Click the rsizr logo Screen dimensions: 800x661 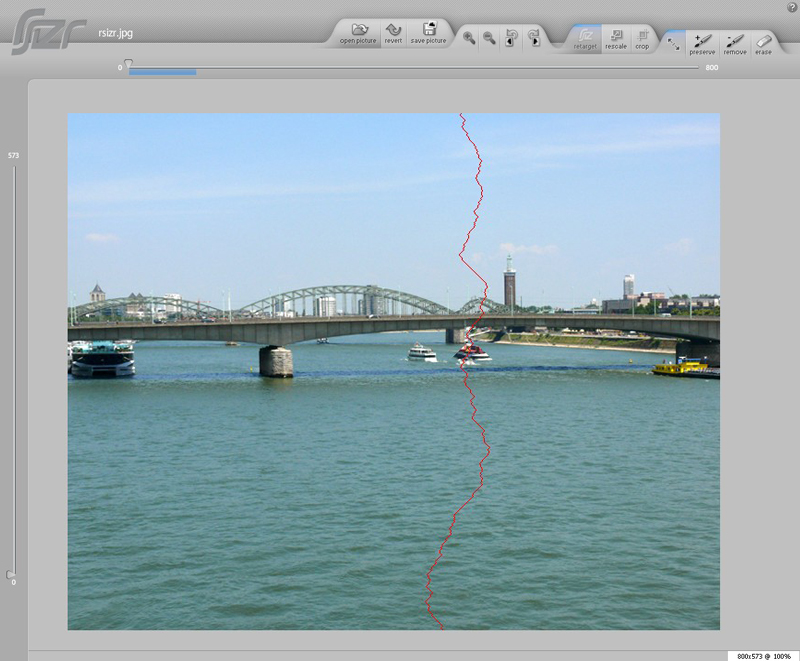[48, 32]
